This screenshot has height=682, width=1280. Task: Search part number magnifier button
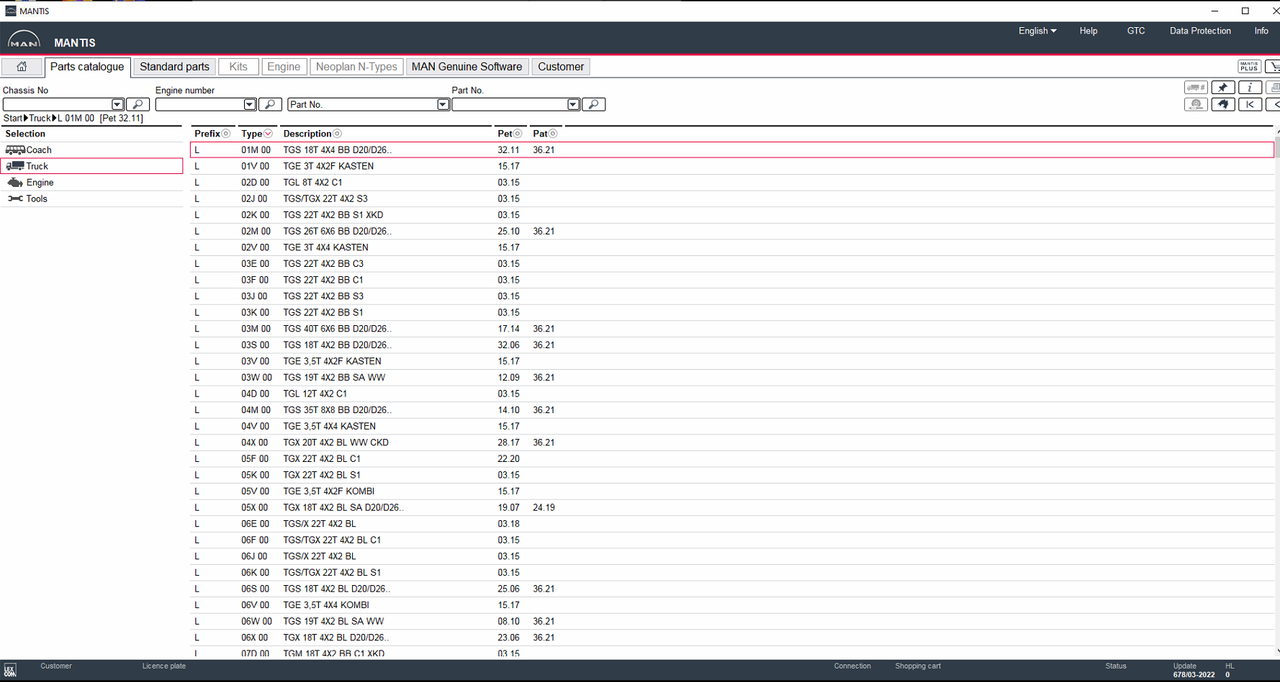pos(594,104)
